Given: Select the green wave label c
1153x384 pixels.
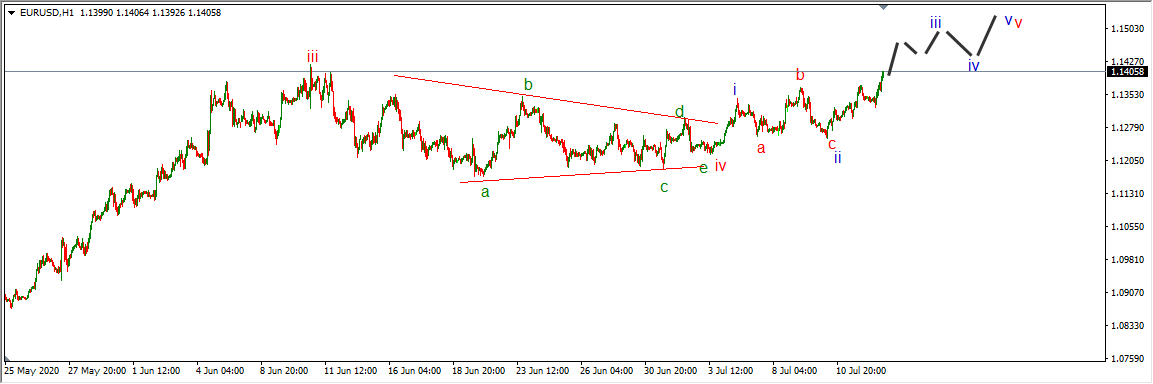Looking at the screenshot, I should tap(664, 187).
